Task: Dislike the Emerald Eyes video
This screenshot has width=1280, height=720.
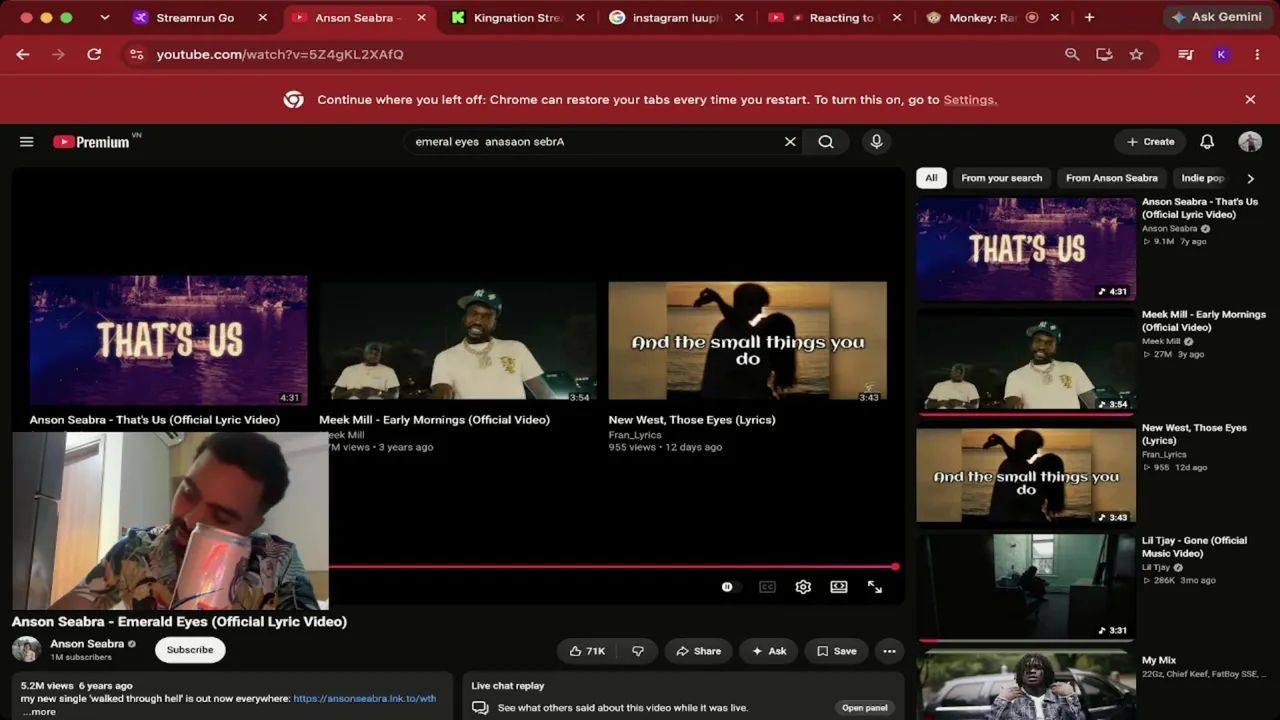Action: click(638, 651)
